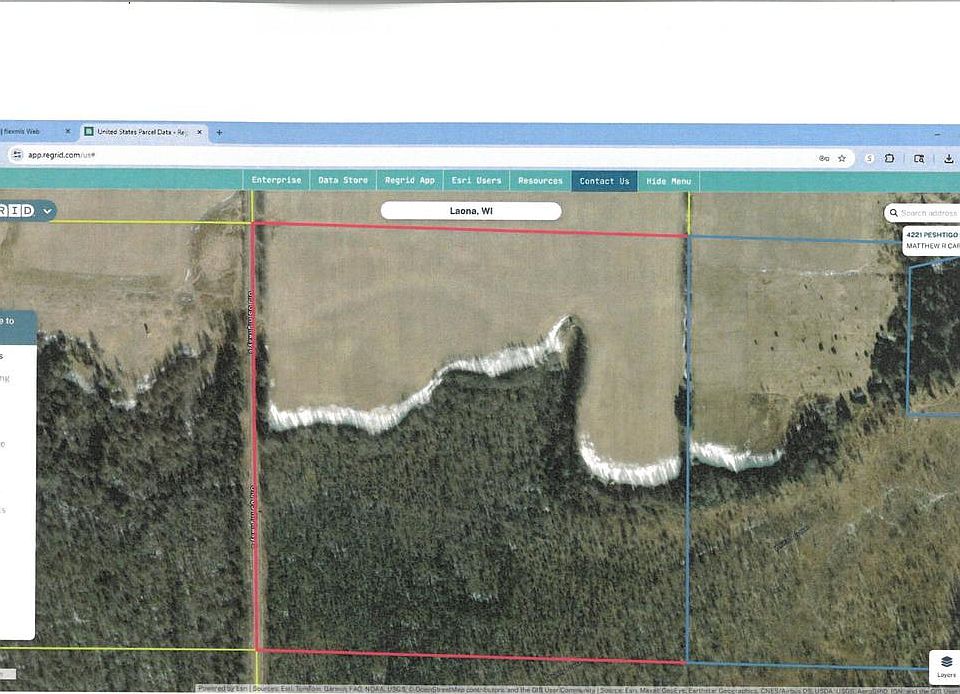Click the new tab plus button
This screenshot has width=960, height=694.
pyautogui.click(x=219, y=132)
